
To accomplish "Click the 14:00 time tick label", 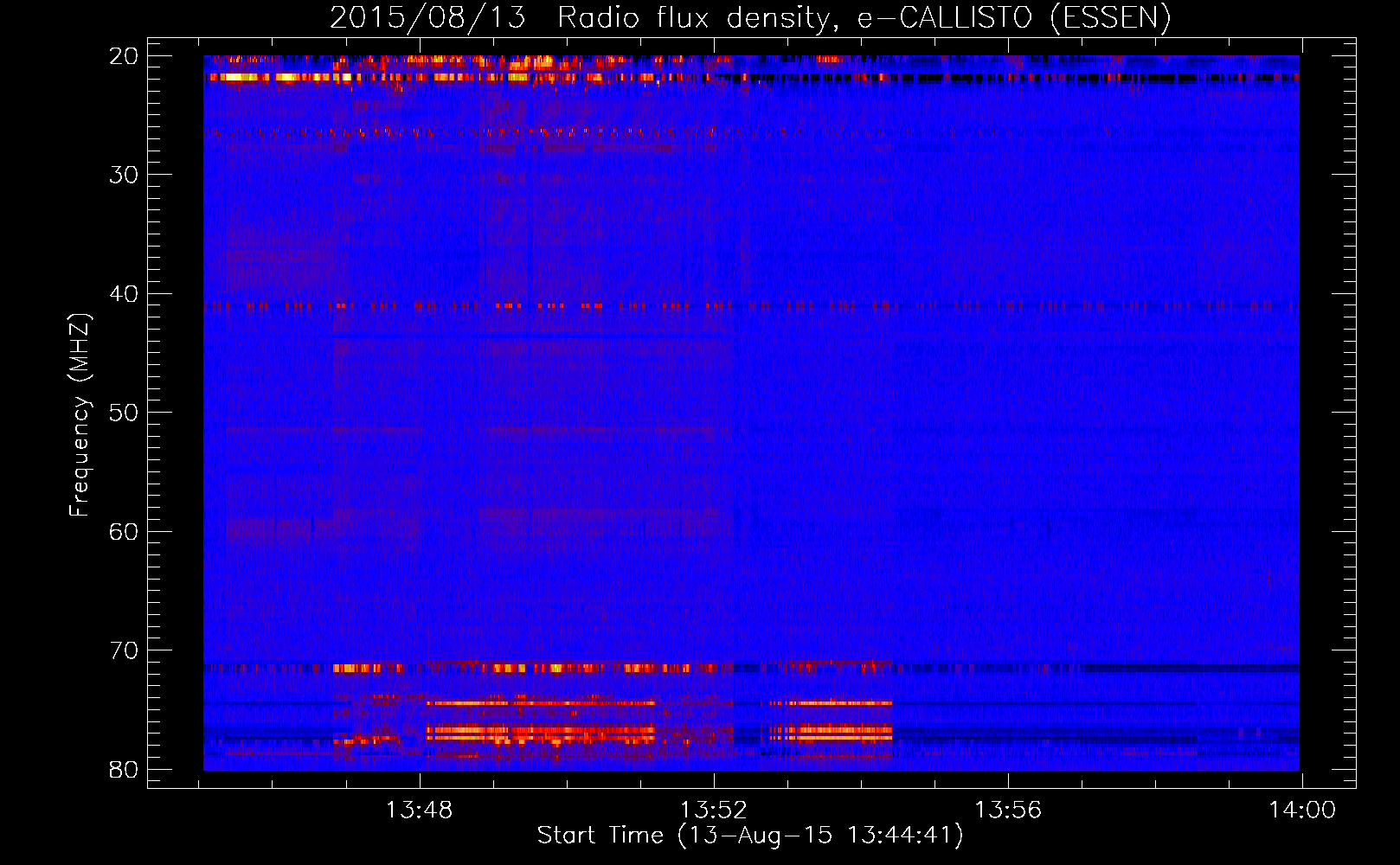I will pos(1302,811).
